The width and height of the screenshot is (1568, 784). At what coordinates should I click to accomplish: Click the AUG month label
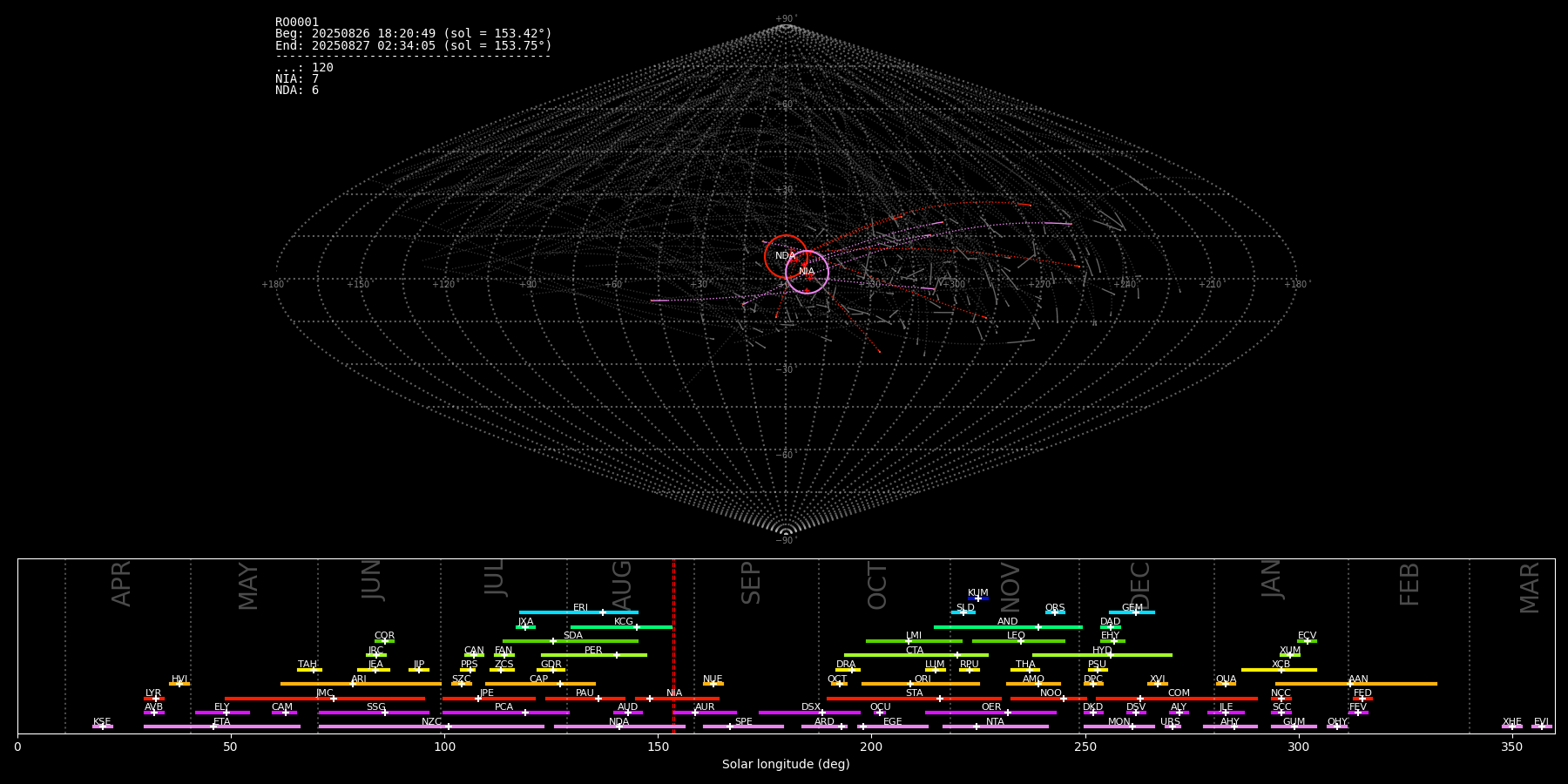[x=622, y=585]
